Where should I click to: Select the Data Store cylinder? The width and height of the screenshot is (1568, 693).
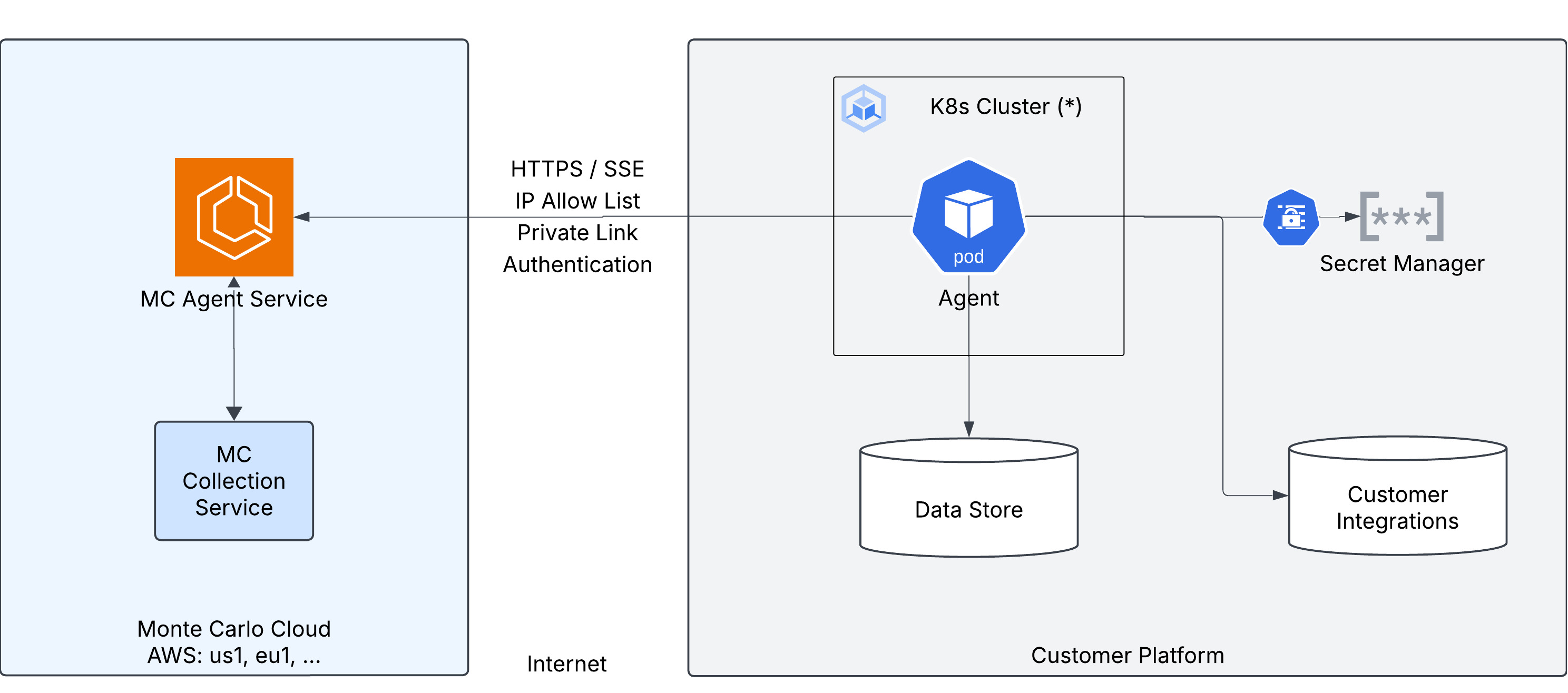[x=968, y=498]
